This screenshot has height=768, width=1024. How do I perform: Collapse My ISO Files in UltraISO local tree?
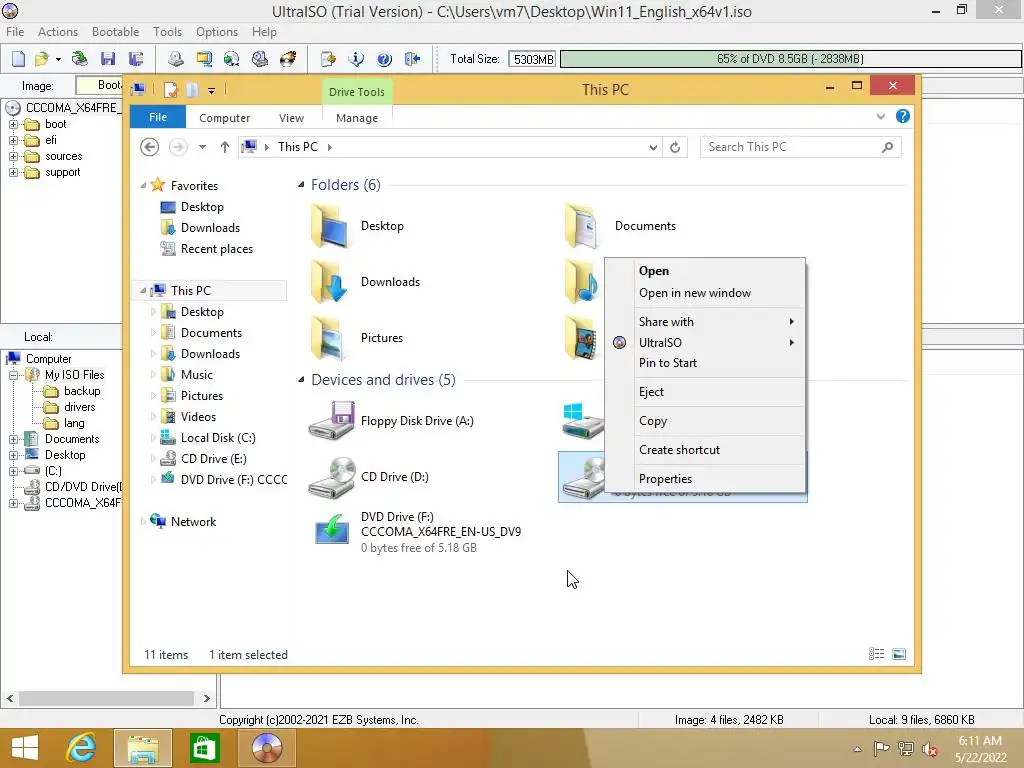click(x=13, y=375)
